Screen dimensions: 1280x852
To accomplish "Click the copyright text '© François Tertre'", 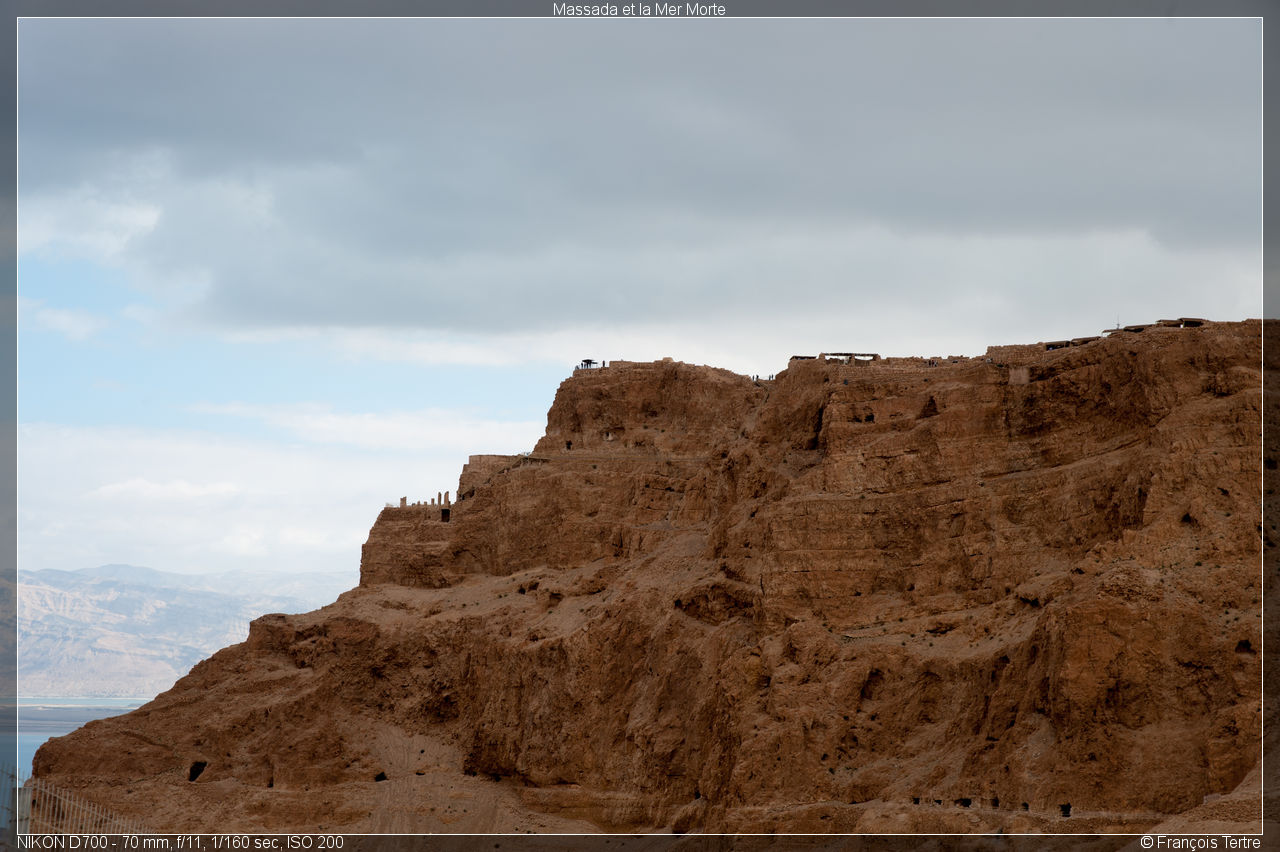I will point(1200,842).
